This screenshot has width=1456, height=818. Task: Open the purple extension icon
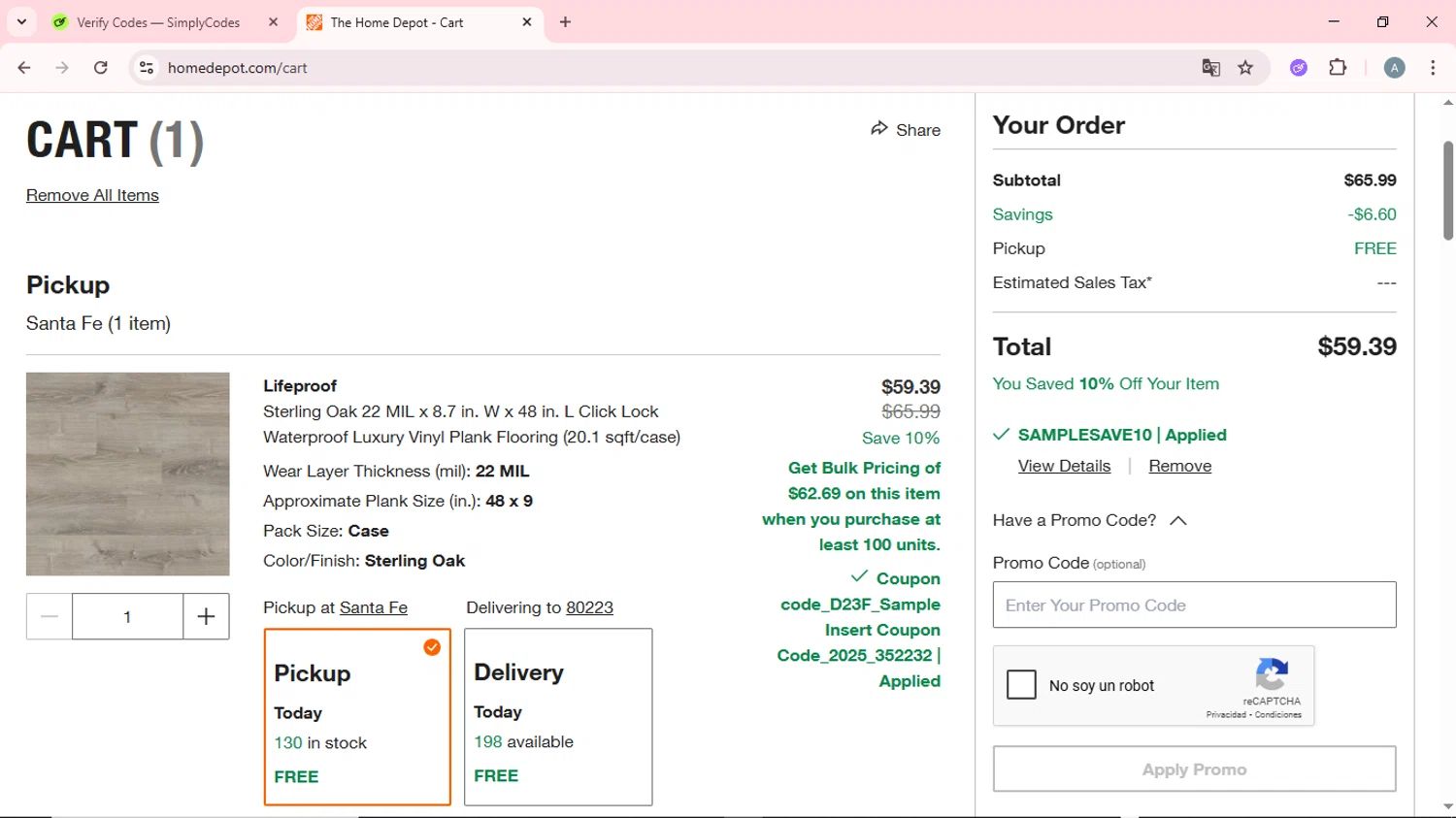pyautogui.click(x=1299, y=68)
